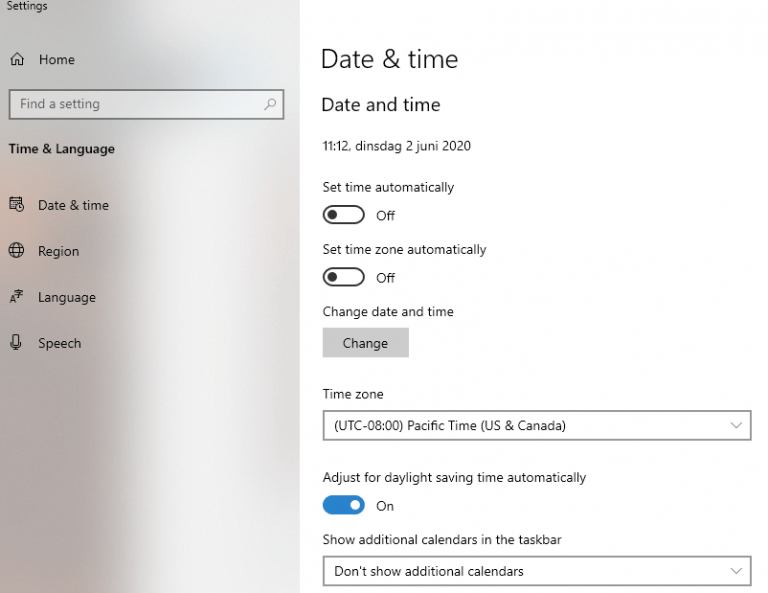
Task: Click the Region globe icon
Action: [x=16, y=250]
